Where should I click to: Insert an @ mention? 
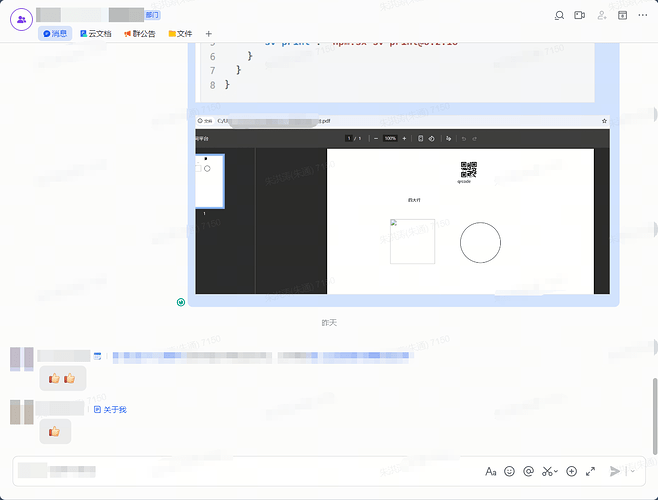pos(528,471)
